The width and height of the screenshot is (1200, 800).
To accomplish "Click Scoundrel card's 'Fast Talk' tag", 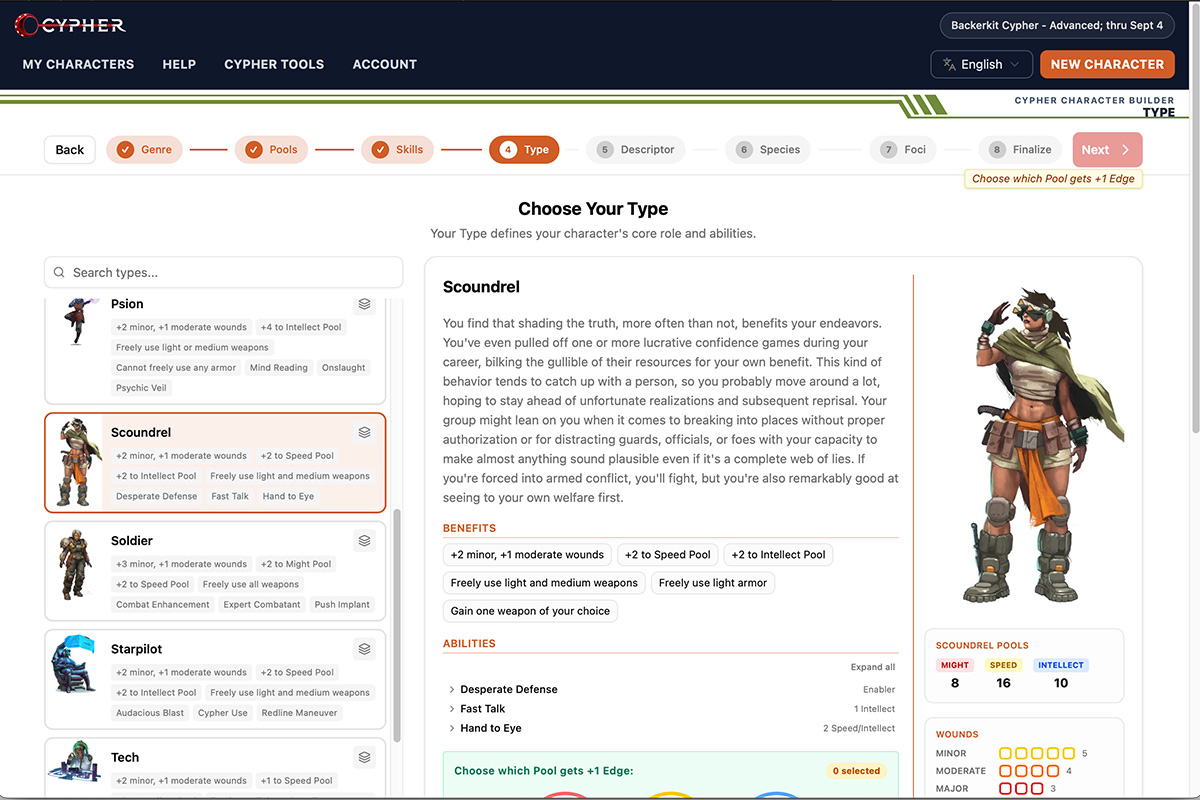I will 230,497.
